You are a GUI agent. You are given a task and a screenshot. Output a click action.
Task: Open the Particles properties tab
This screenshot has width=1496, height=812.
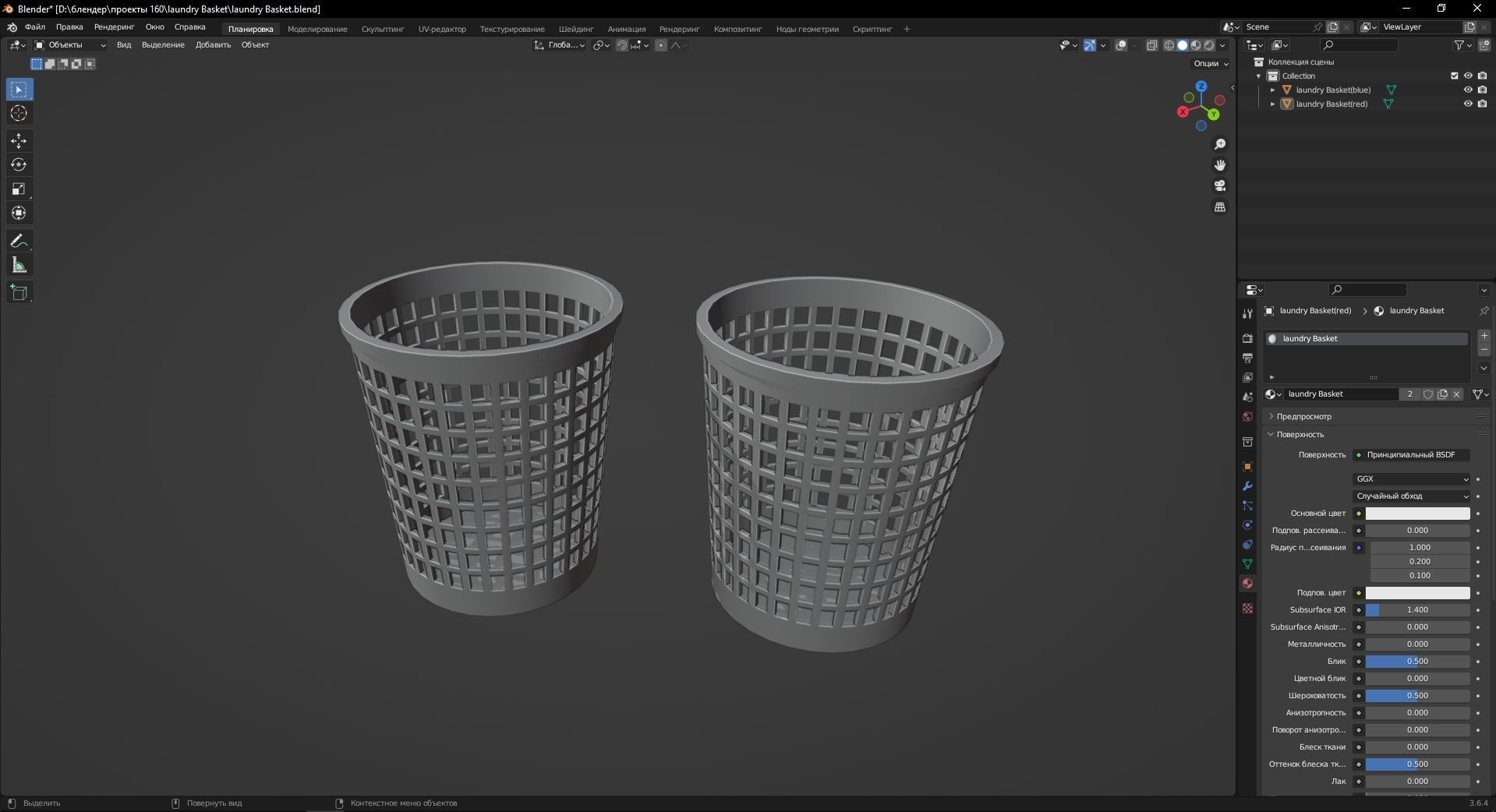1247,506
